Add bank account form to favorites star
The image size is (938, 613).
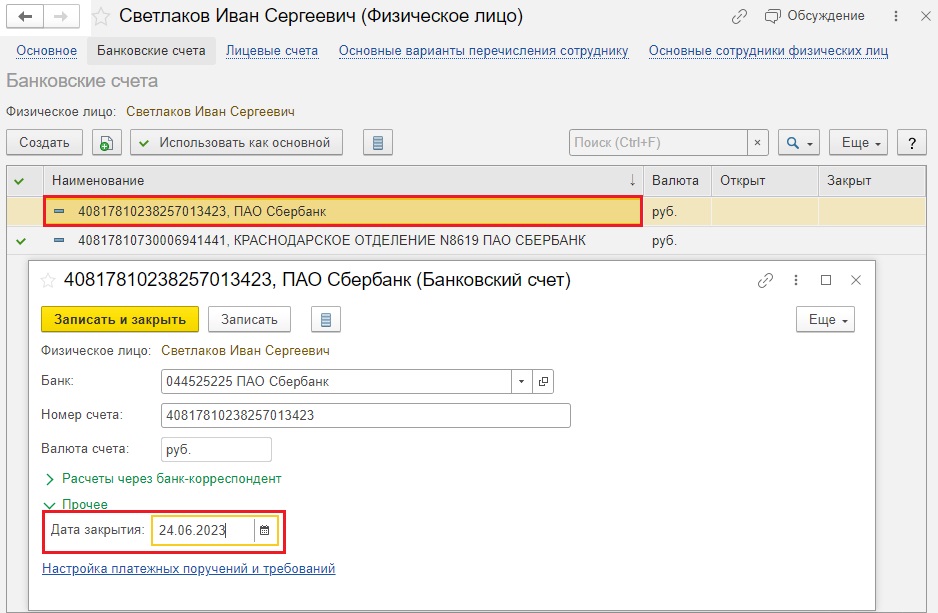(48, 280)
